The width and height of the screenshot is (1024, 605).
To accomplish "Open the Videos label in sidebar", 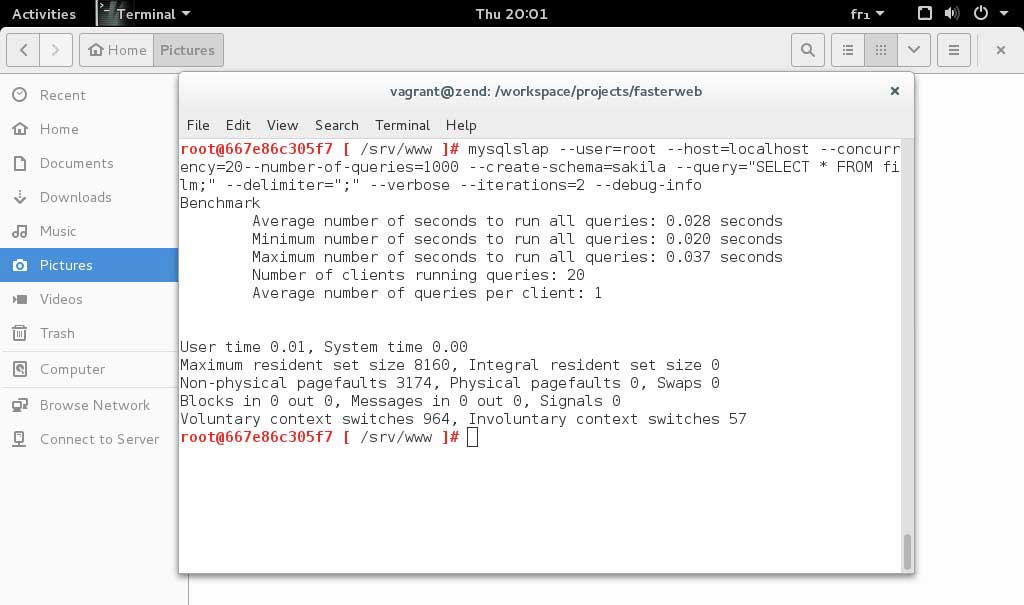I will [61, 299].
